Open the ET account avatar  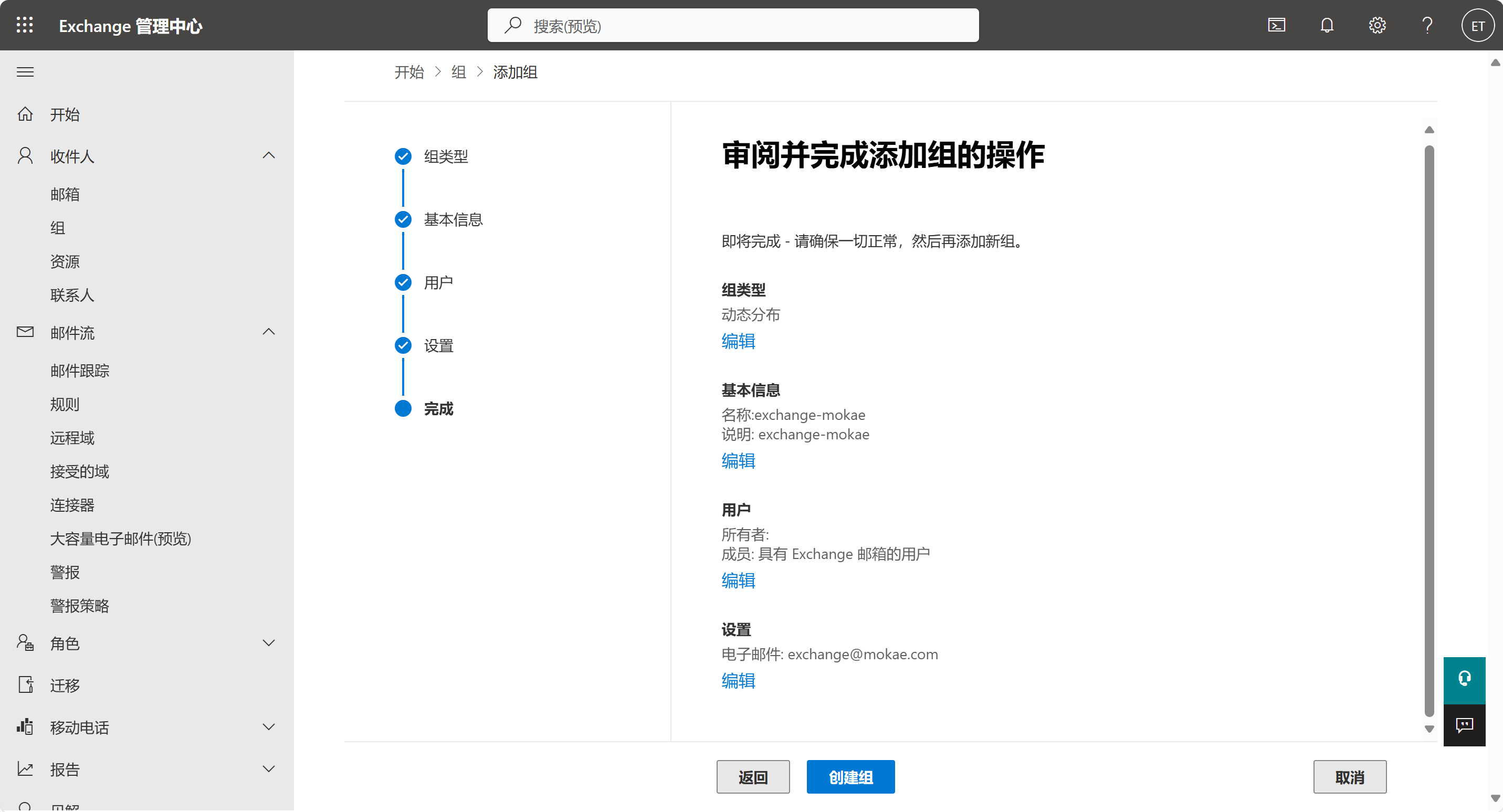pyautogui.click(x=1477, y=25)
